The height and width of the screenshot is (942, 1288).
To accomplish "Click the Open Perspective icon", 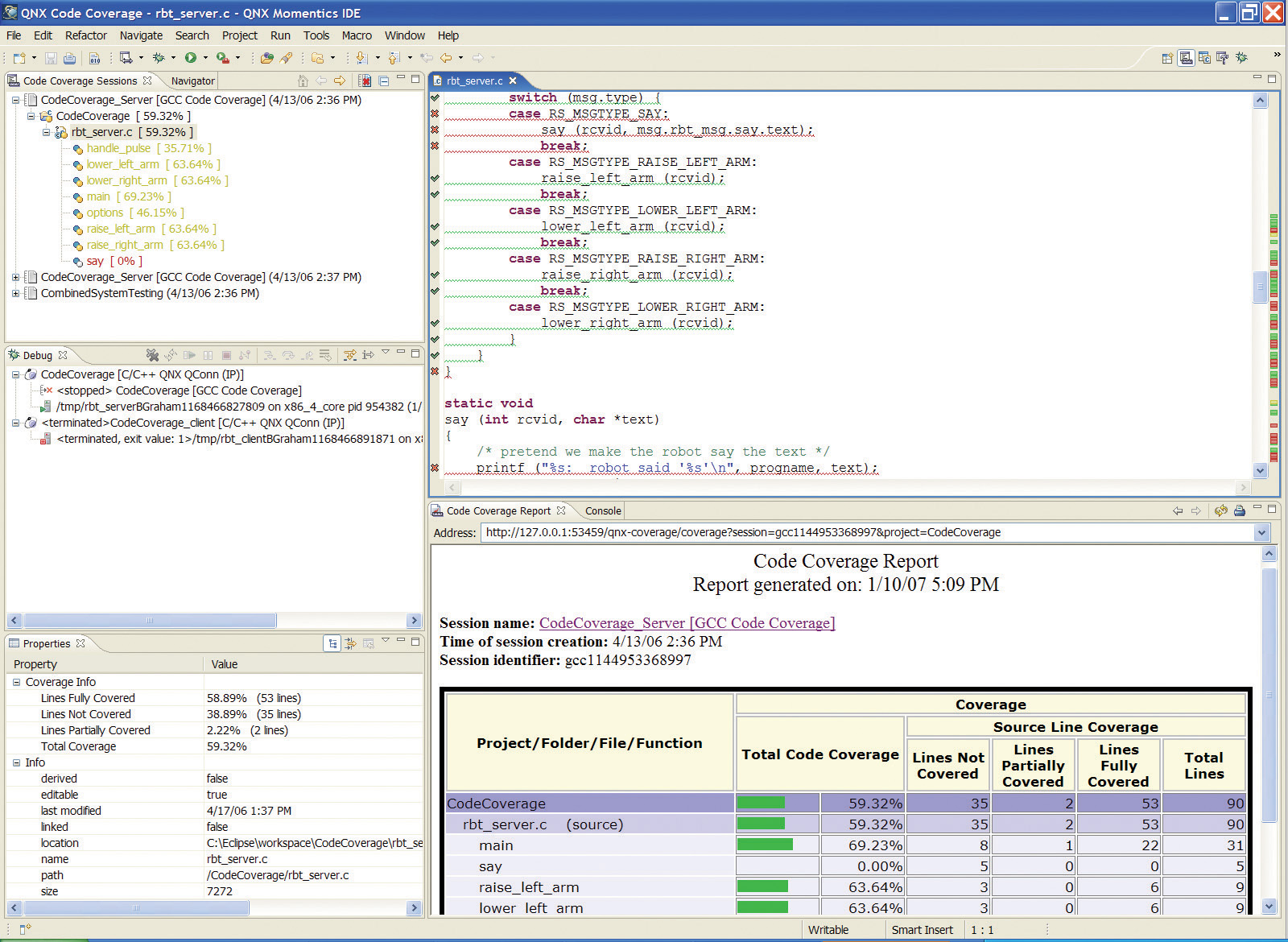I will click(x=1167, y=58).
